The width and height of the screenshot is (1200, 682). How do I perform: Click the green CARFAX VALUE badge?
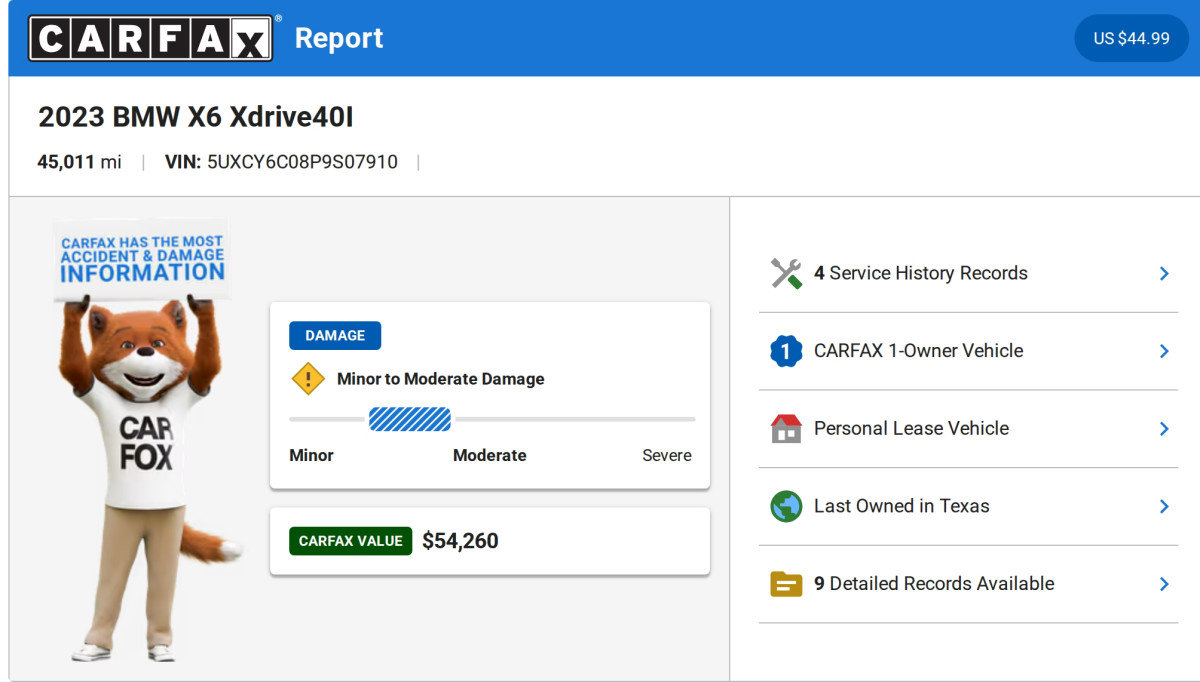(350, 541)
